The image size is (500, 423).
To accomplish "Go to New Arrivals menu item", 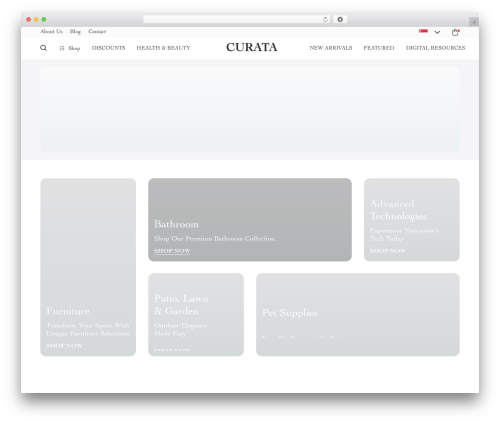I will [x=331, y=48].
